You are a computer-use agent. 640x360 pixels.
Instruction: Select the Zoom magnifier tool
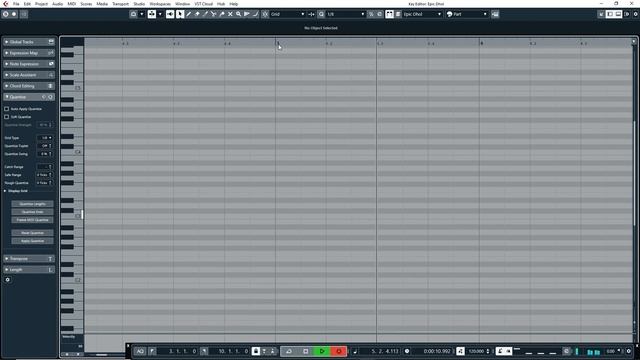[x=238, y=14]
